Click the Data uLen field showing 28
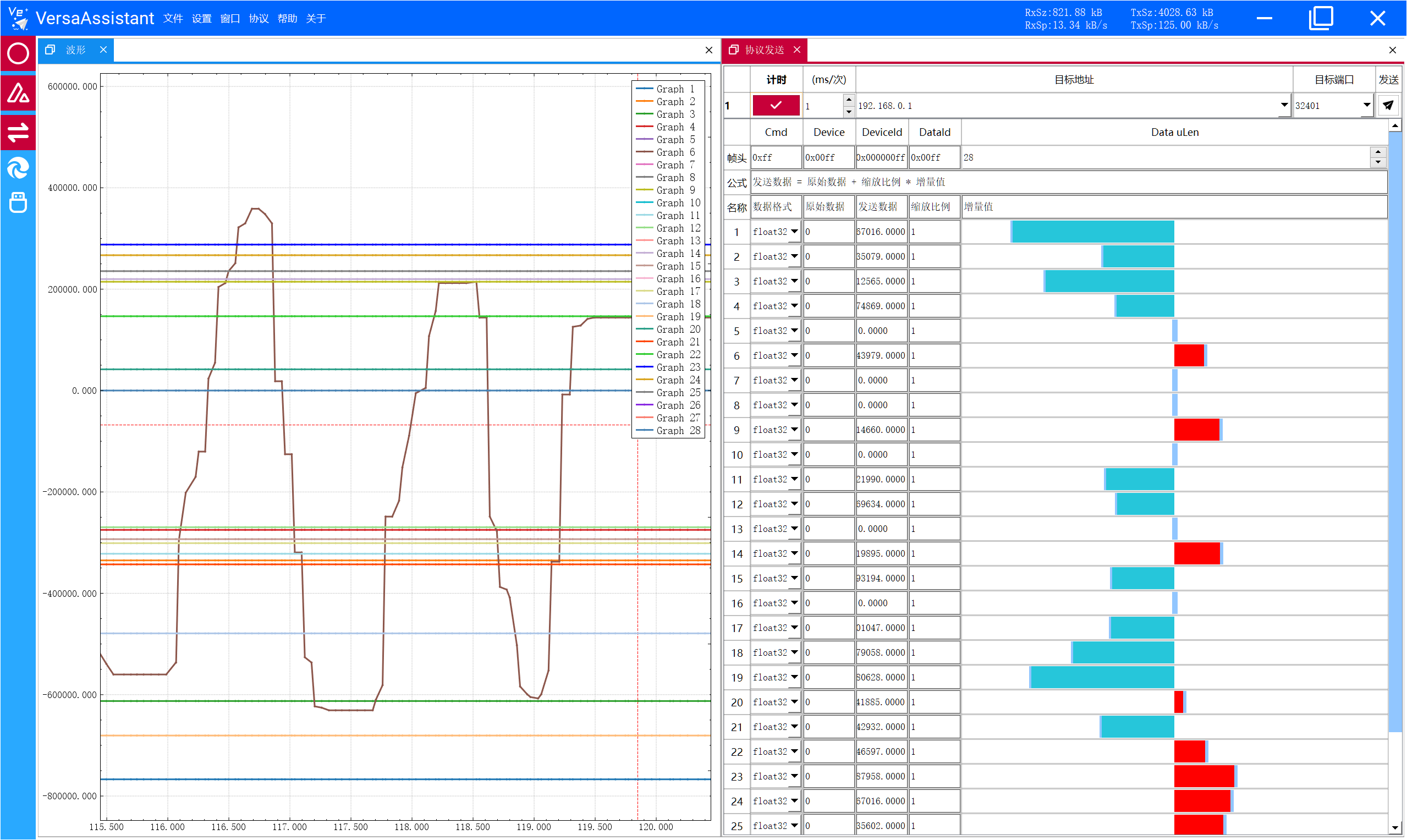This screenshot has height=840, width=1407. click(1166, 158)
